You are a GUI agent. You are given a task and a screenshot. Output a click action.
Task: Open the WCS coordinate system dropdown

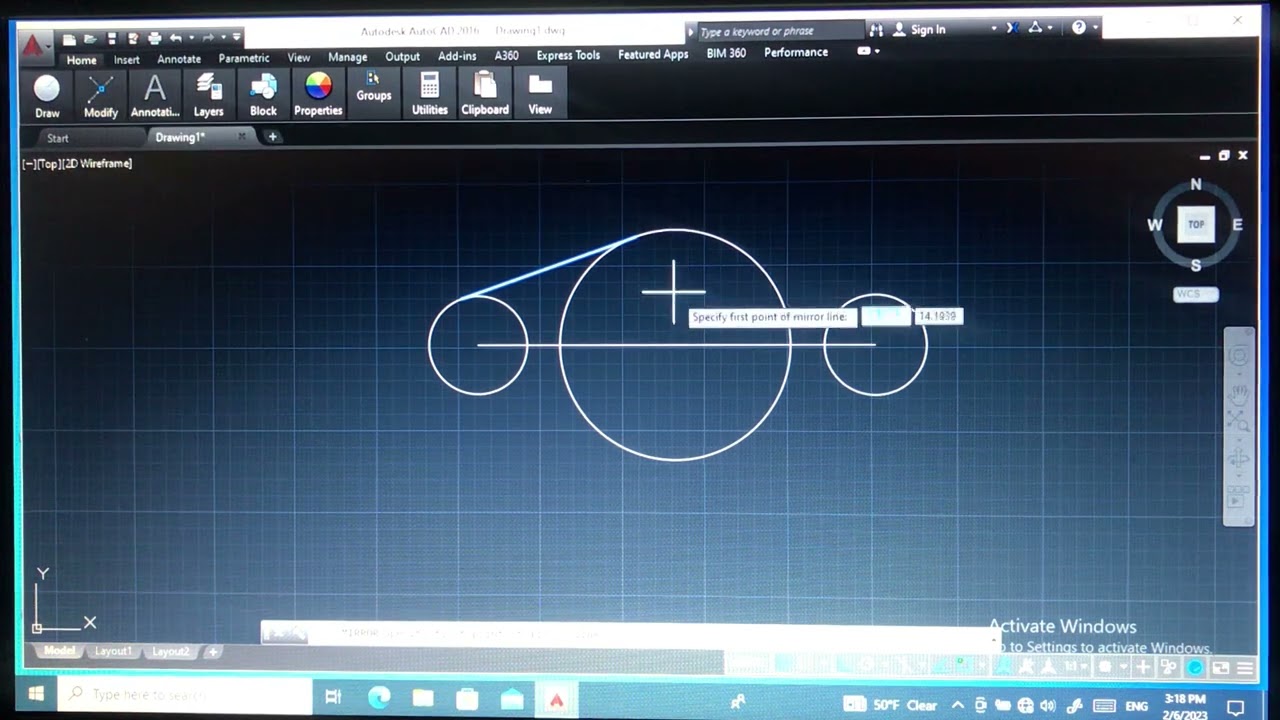1196,294
